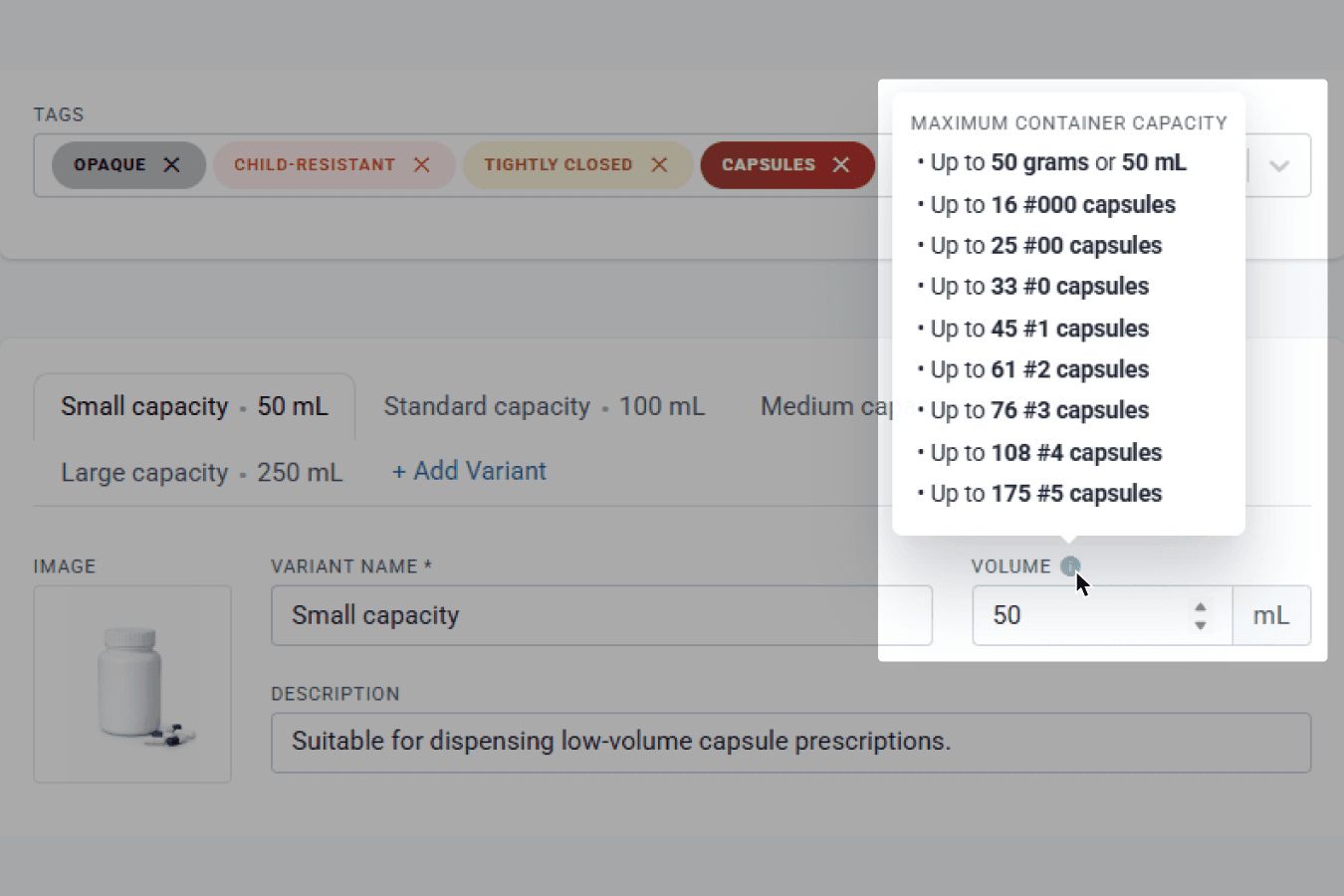Click the Add Variant link
This screenshot has height=896, width=1344.
click(x=469, y=472)
